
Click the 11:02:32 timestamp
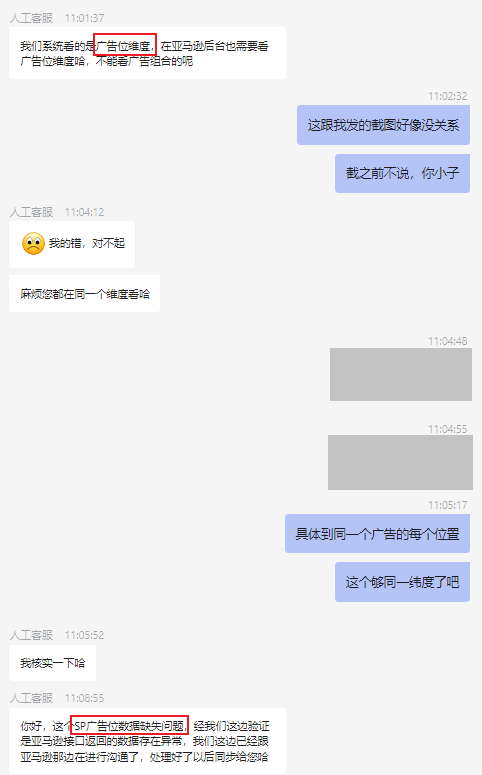click(x=447, y=96)
